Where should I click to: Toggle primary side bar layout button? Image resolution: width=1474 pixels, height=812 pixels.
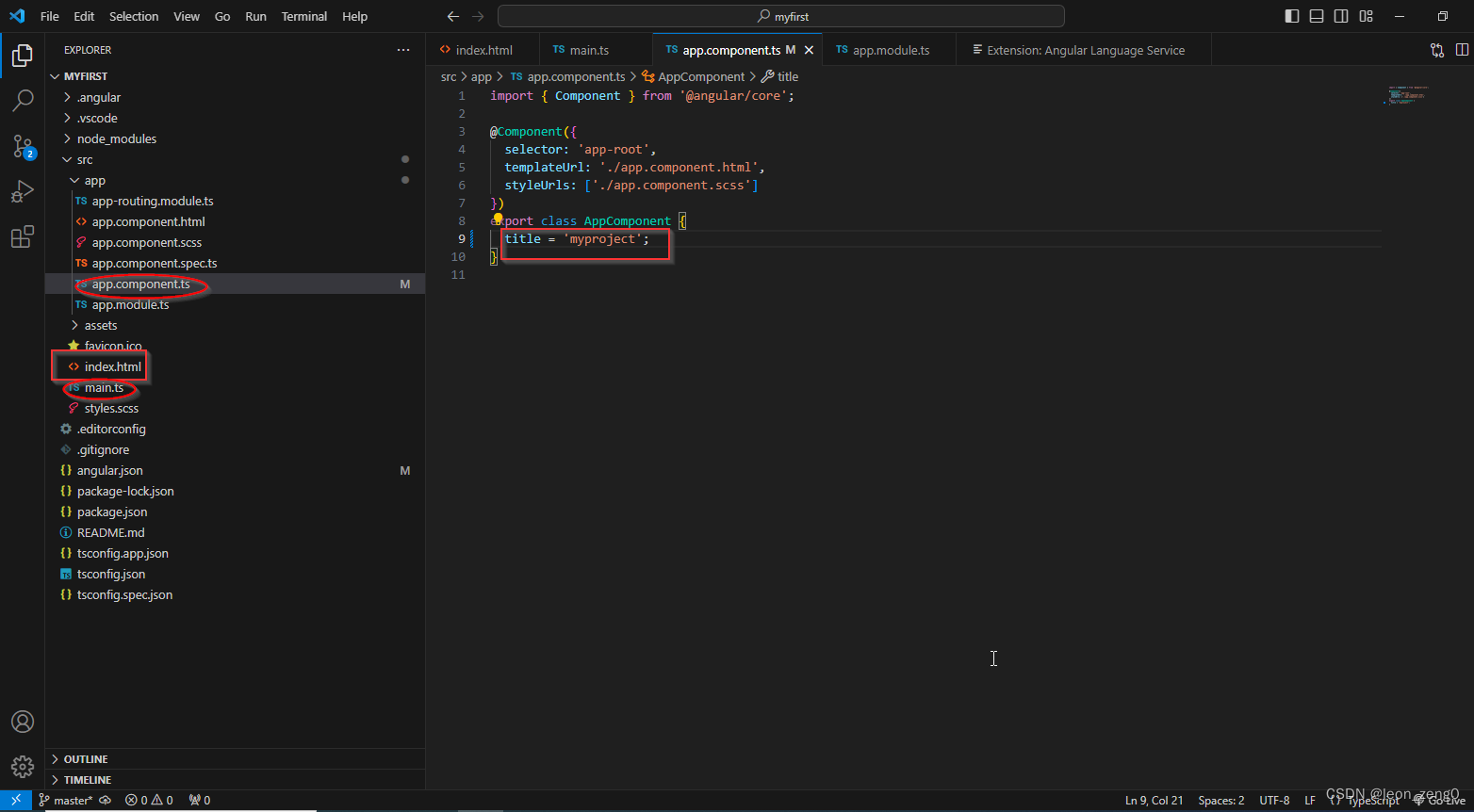coord(1292,16)
